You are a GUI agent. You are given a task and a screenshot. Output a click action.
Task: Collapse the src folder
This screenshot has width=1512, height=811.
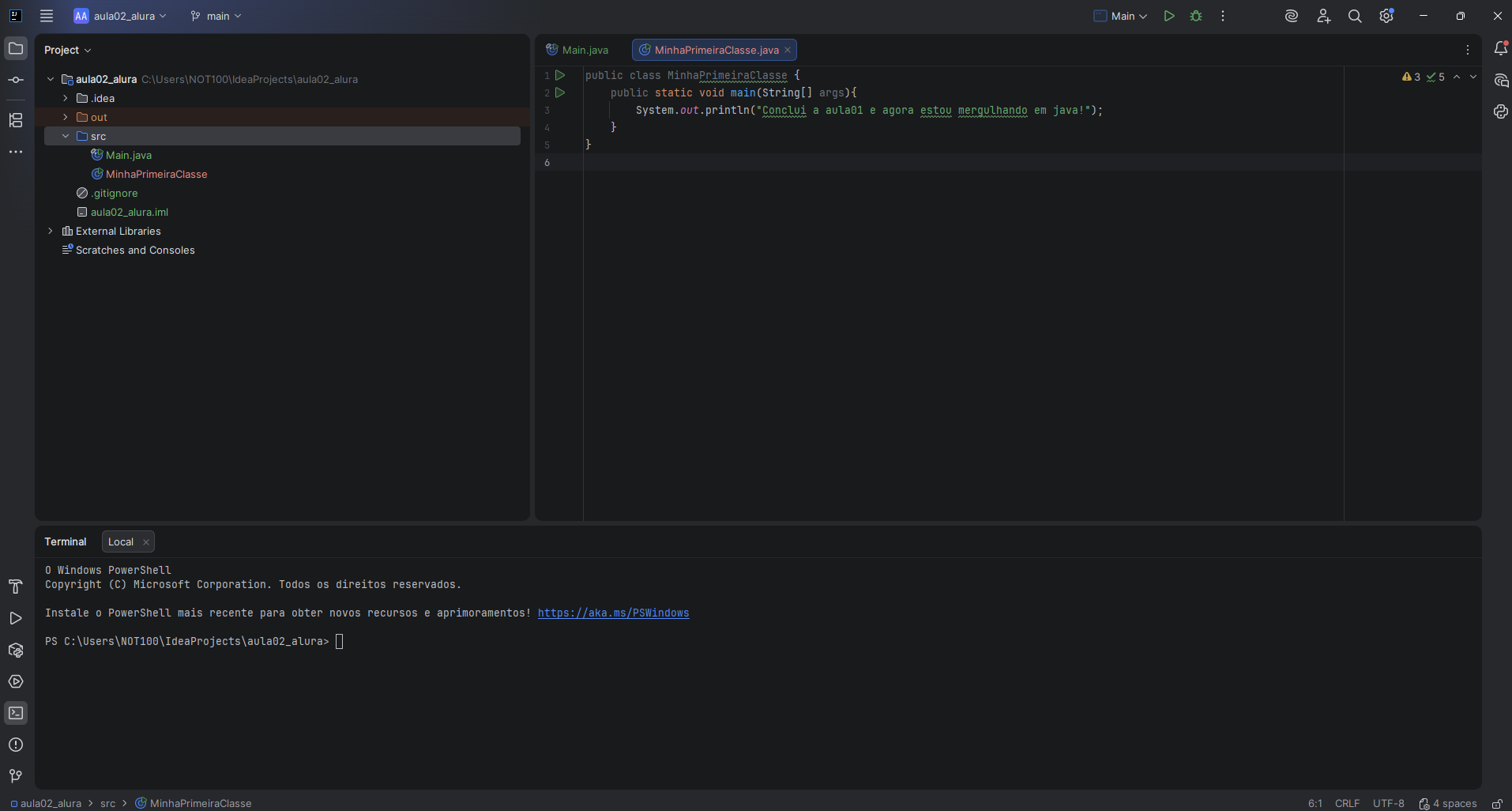pos(66,136)
